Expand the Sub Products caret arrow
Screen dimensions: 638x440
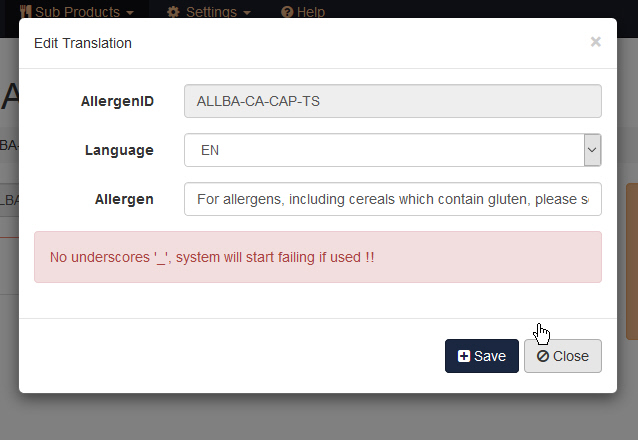130,13
